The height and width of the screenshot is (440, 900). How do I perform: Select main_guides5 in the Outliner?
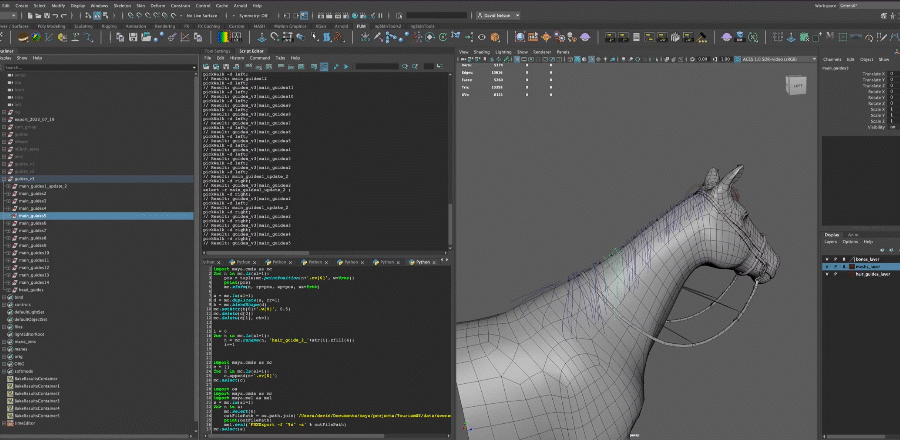pos(33,215)
